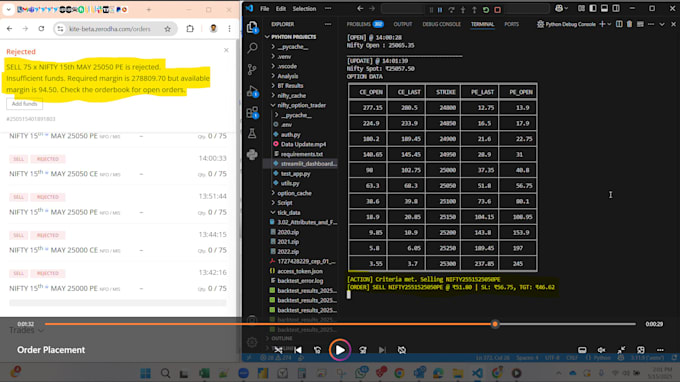The height and width of the screenshot is (382, 680).
Task: Restart the debug session
Action: [486, 10]
